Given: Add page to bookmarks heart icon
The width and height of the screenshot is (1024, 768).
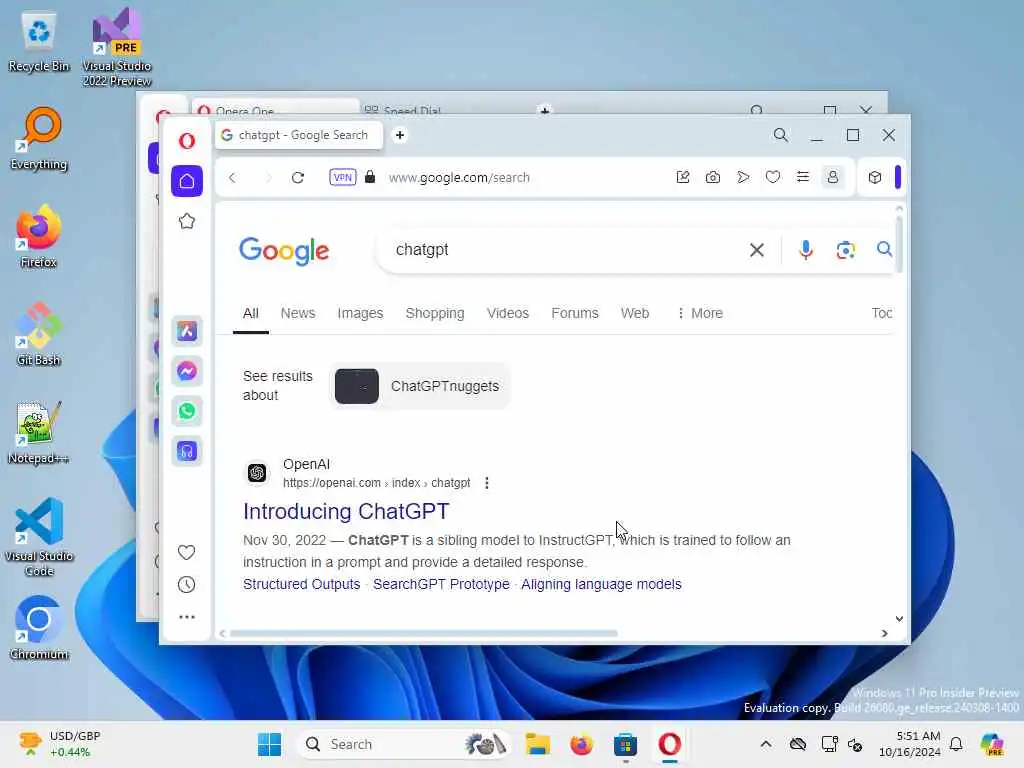Looking at the screenshot, I should (773, 177).
